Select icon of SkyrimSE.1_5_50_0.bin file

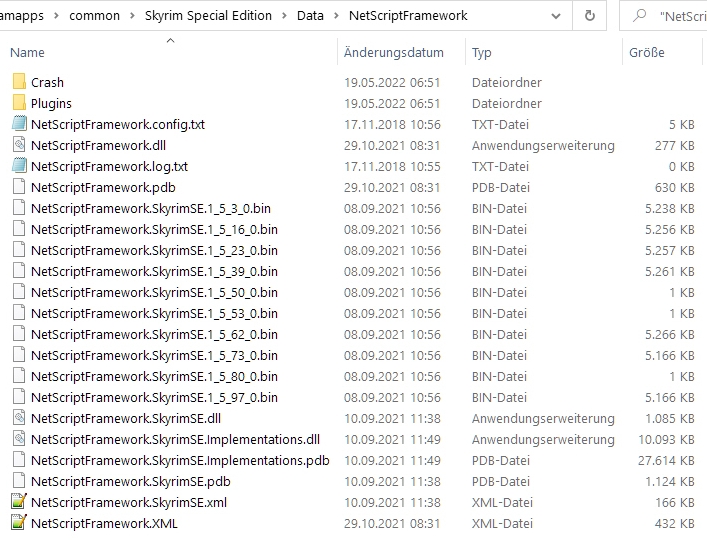tap(19, 292)
